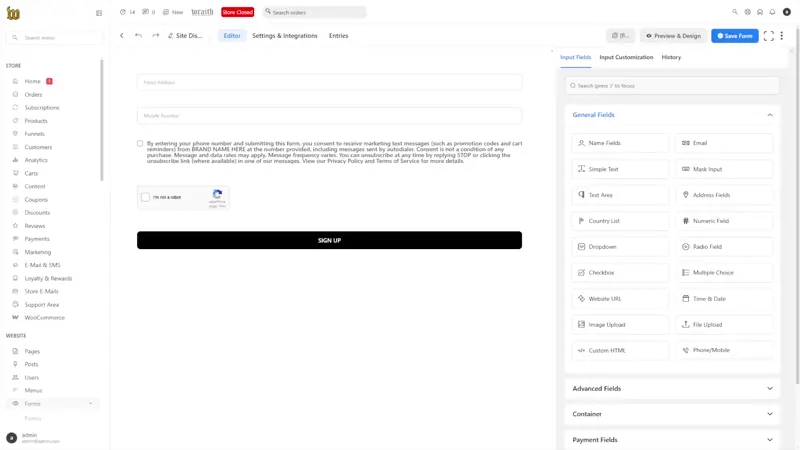Add the Radio Field element
This screenshot has height=450, width=800.
[x=723, y=247]
